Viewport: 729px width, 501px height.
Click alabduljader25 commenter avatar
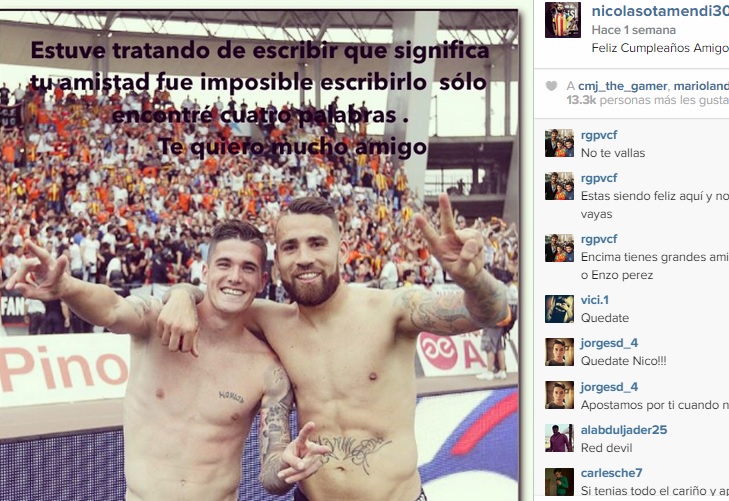point(559,438)
